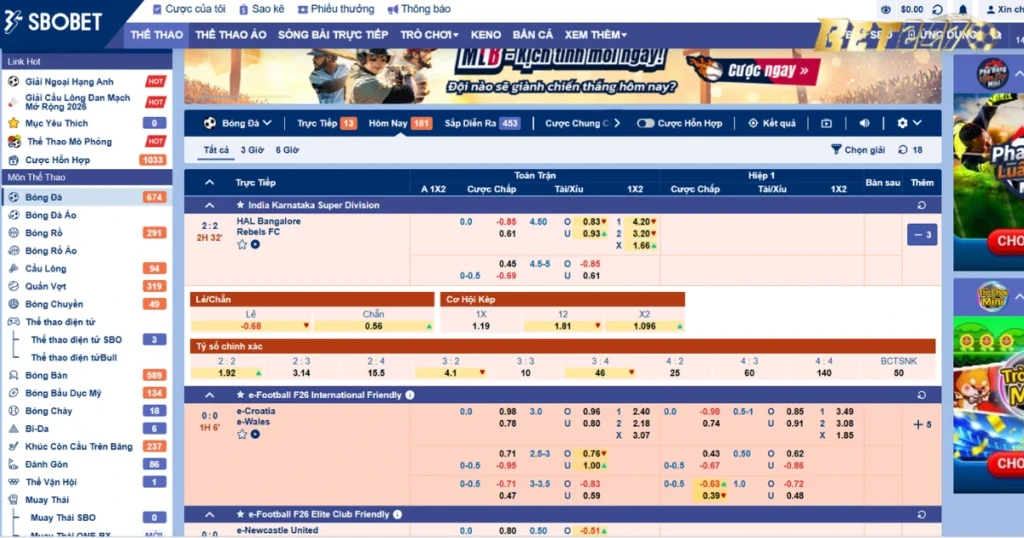1024x538 pixels.
Task: Open Chọn giải league filter
Action: (x=858, y=150)
